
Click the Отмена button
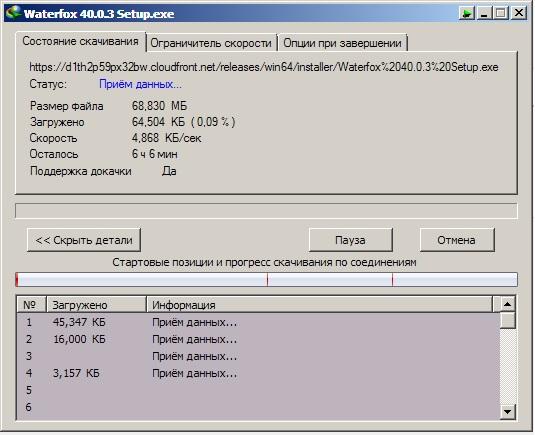(457, 240)
